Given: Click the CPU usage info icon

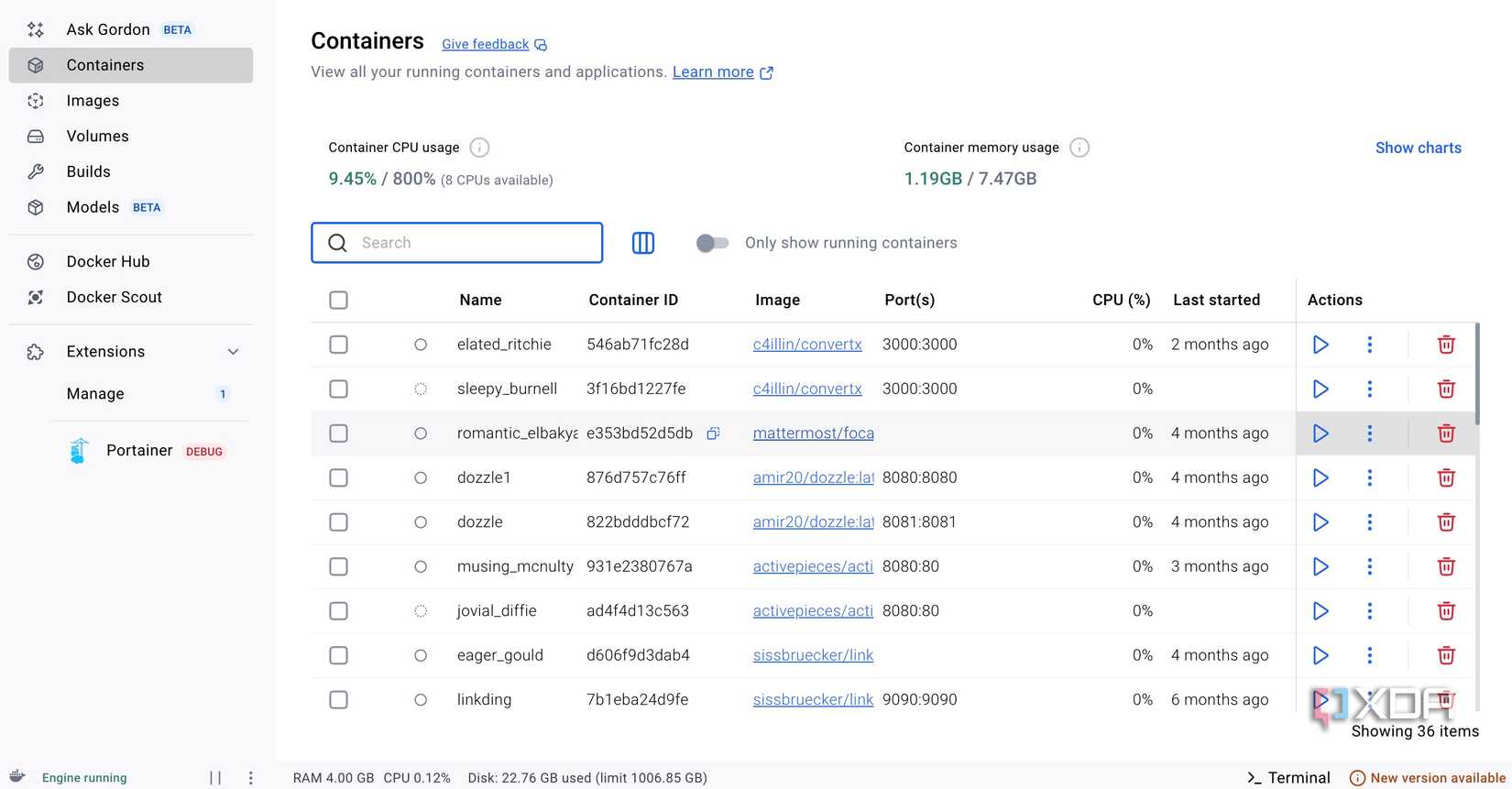Looking at the screenshot, I should tap(479, 148).
